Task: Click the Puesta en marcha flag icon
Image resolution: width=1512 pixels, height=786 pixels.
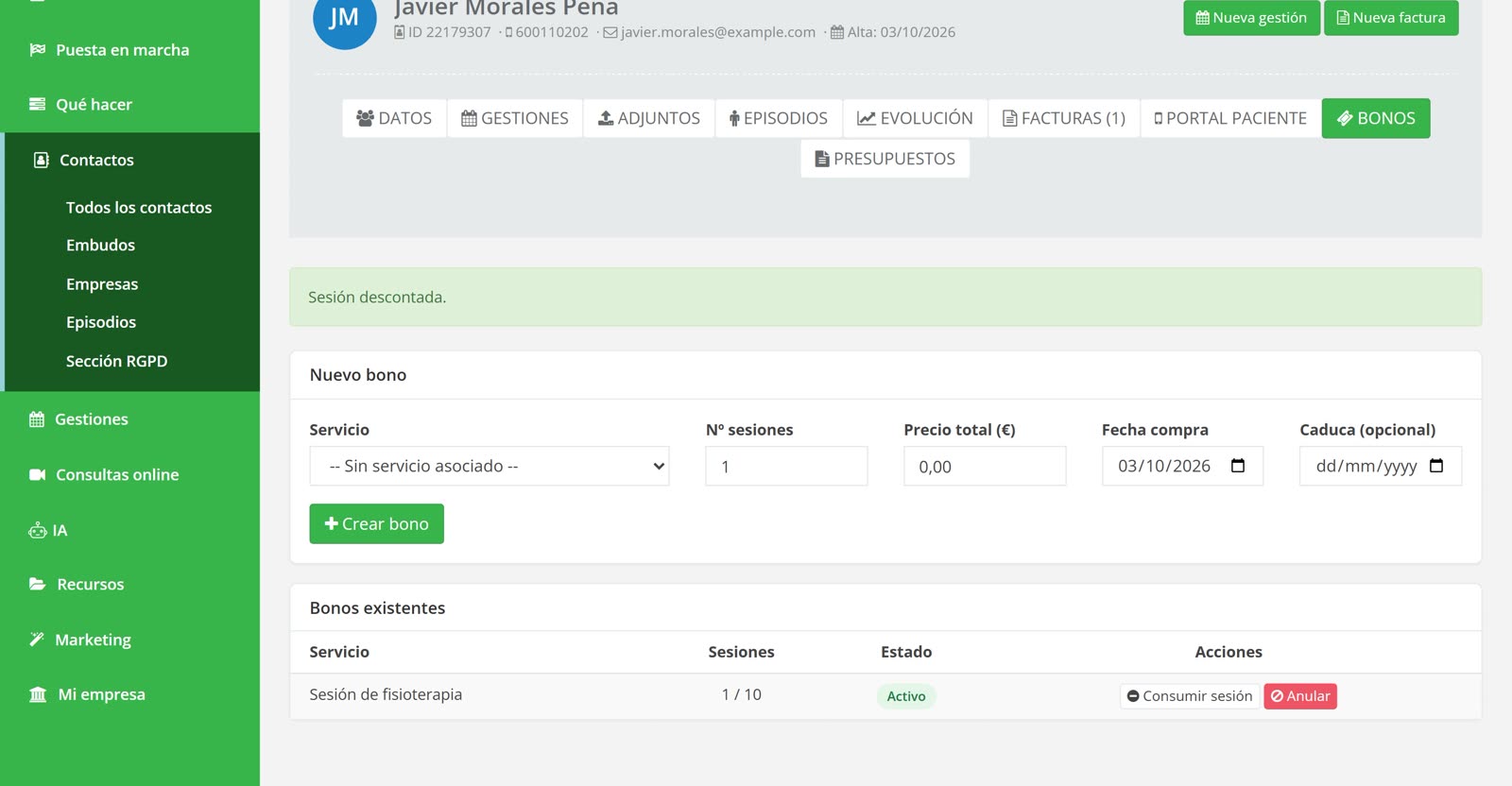Action: (x=38, y=50)
